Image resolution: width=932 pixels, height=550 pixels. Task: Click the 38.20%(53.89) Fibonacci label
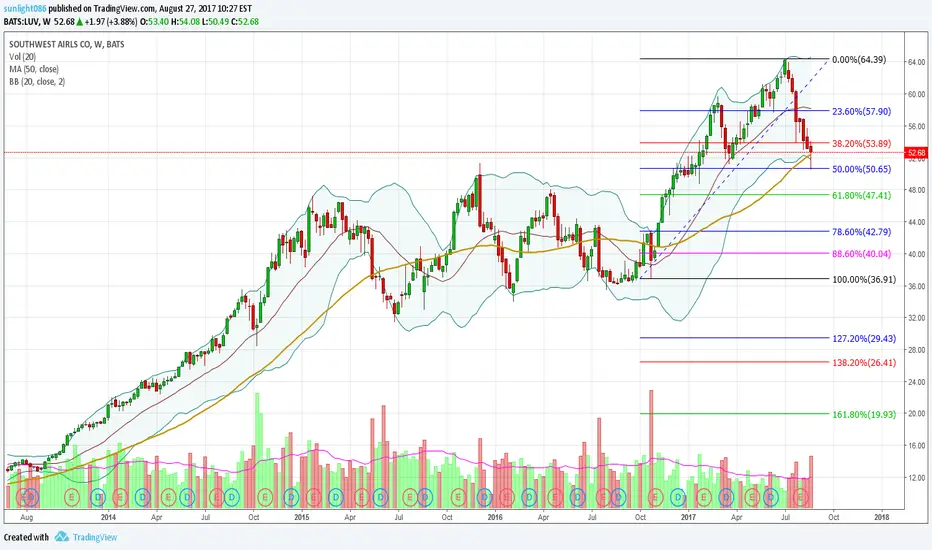861,143
